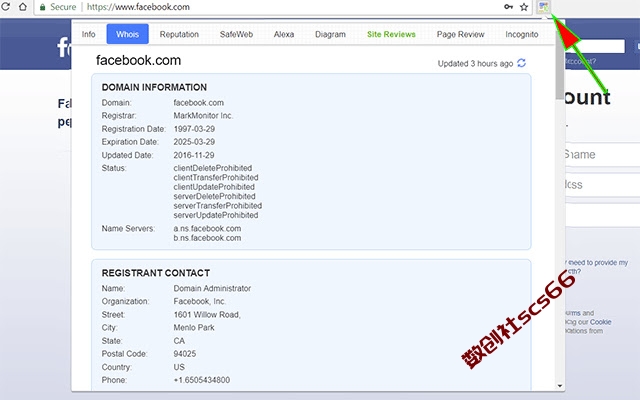Viewport: 640px width, 400px height.
Task: Open the Site Reviews tab
Action: (391, 34)
